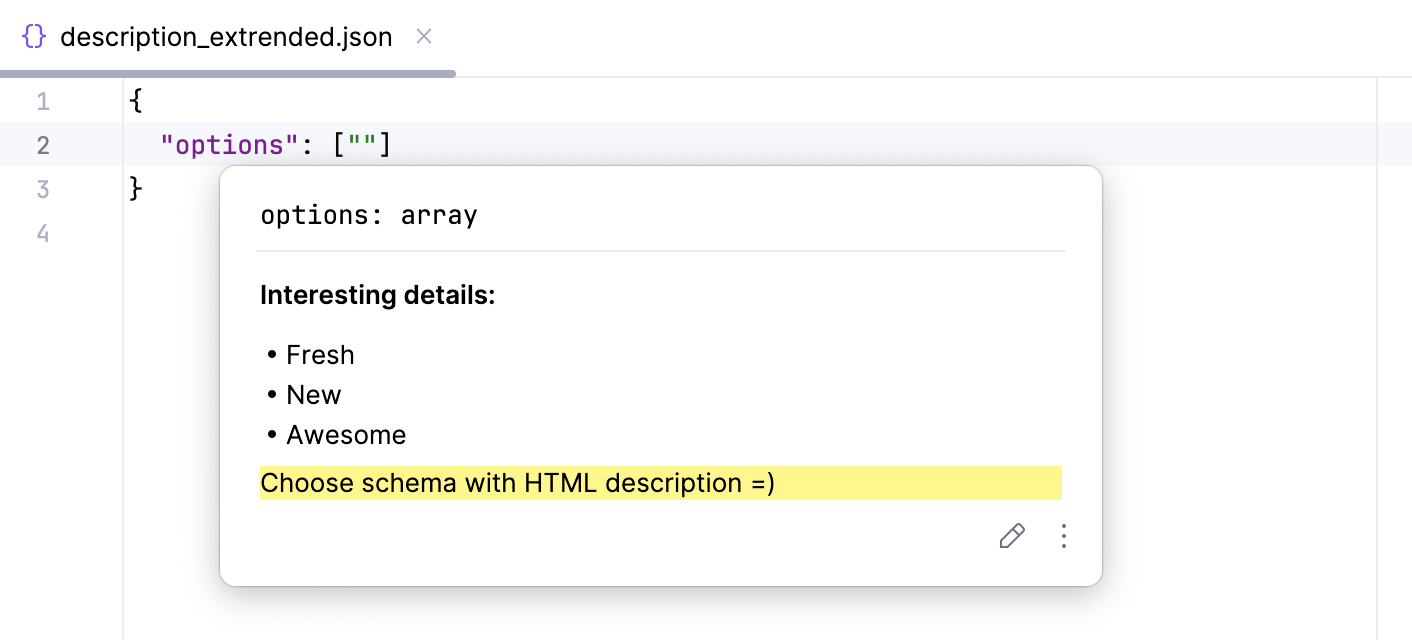This screenshot has width=1412, height=640.
Task: Click the 'New' bullet item in the popup
Action: [313, 394]
